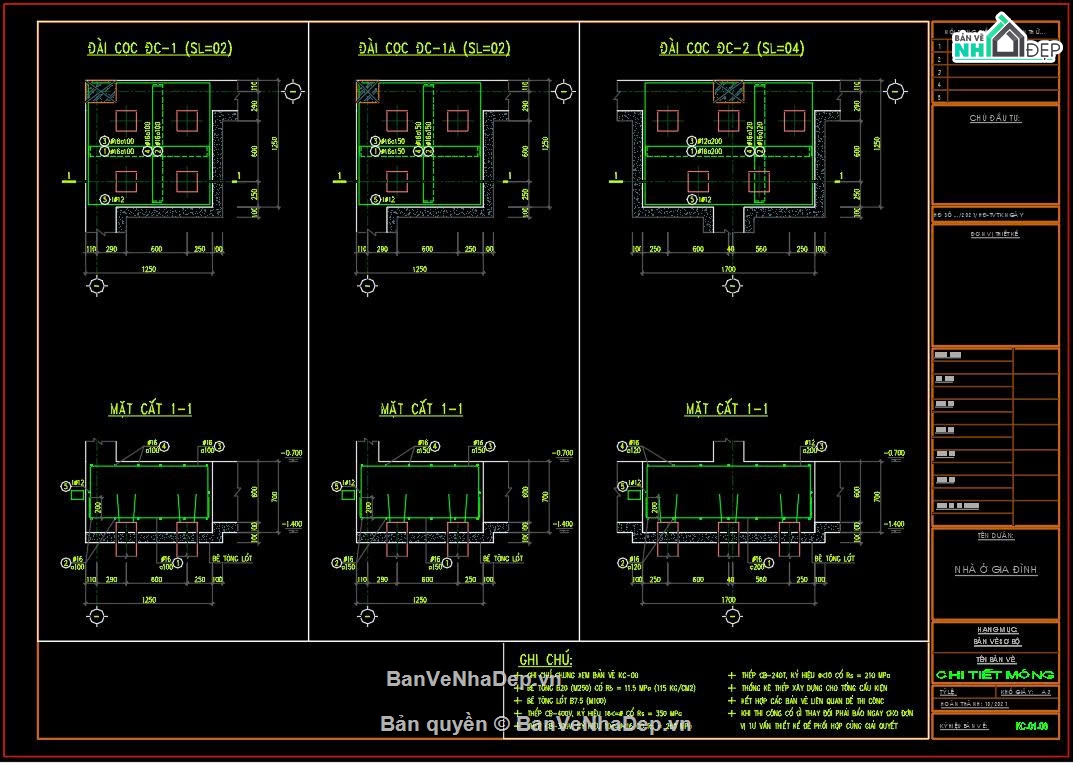Click the axis bubble right of ĐC-1 plan
1073x763 pixels.
coord(292,92)
